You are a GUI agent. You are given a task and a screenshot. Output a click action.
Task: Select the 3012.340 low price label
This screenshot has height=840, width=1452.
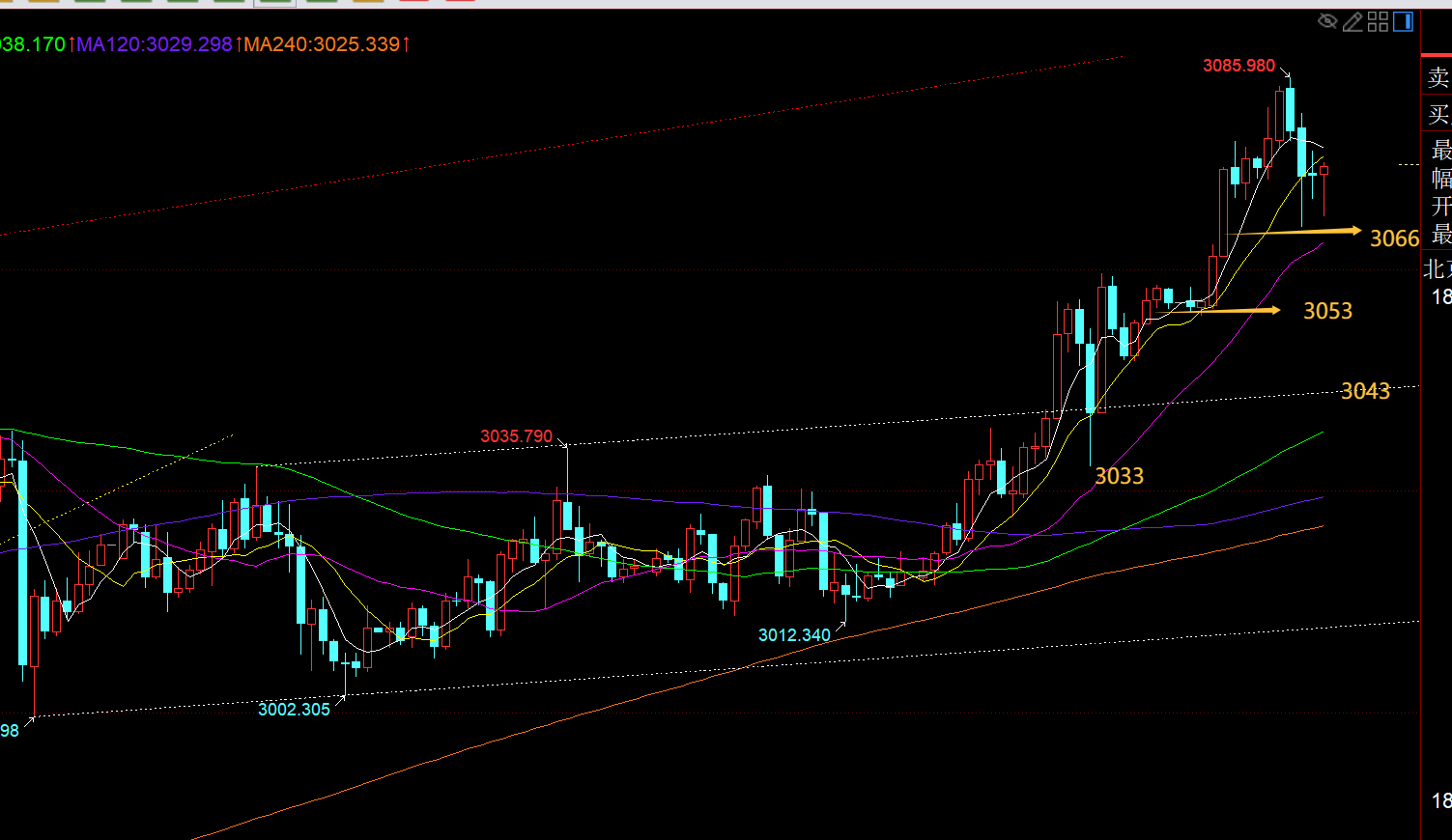[794, 634]
